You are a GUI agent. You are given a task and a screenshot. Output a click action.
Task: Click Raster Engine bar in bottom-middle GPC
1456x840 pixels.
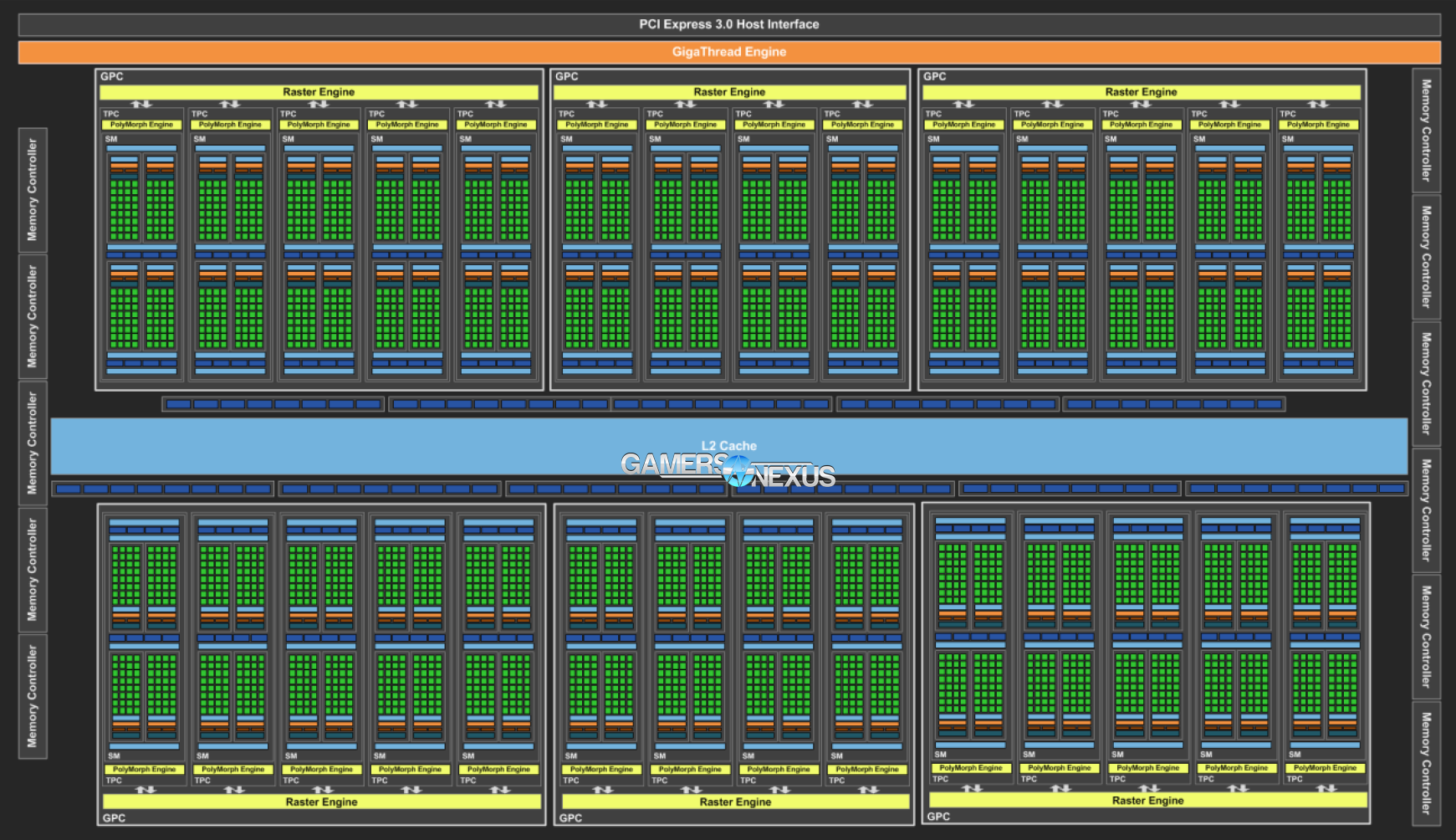pyautogui.click(x=735, y=802)
